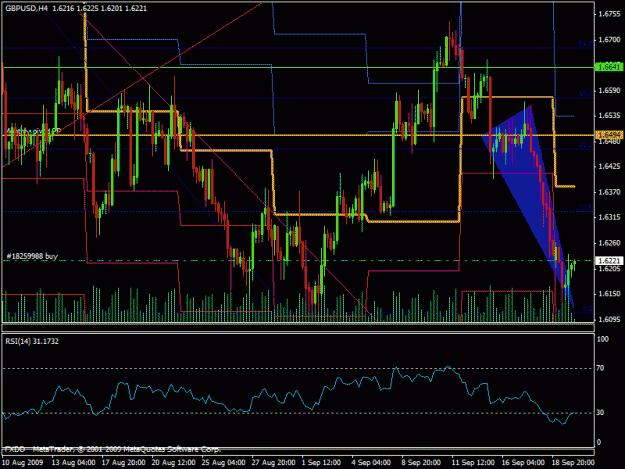Click the 10 Aug 2009 date label
The image size is (625, 469).
(22, 463)
